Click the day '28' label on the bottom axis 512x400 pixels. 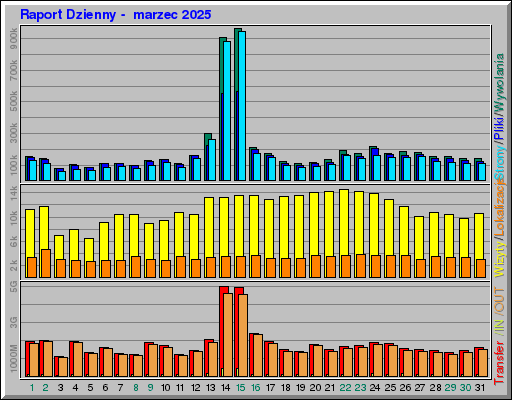[435, 388]
